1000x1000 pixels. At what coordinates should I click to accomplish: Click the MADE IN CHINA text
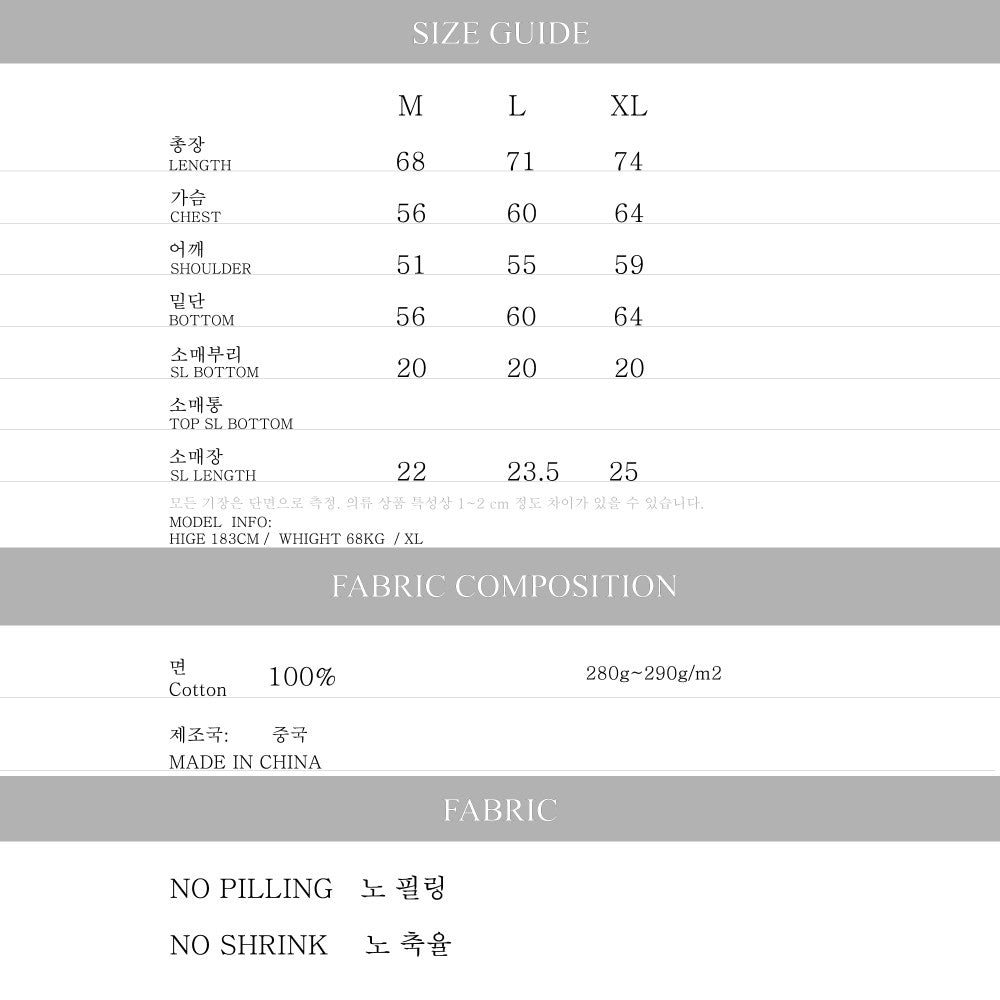point(245,762)
